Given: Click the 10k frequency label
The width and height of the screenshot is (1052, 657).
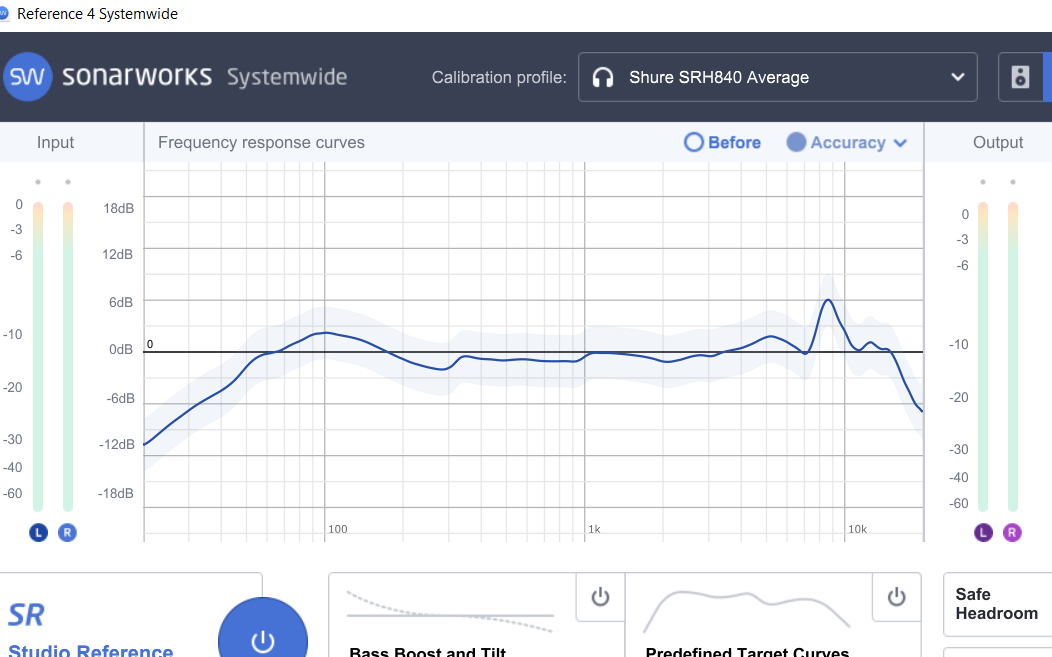Looking at the screenshot, I should click(857, 529).
